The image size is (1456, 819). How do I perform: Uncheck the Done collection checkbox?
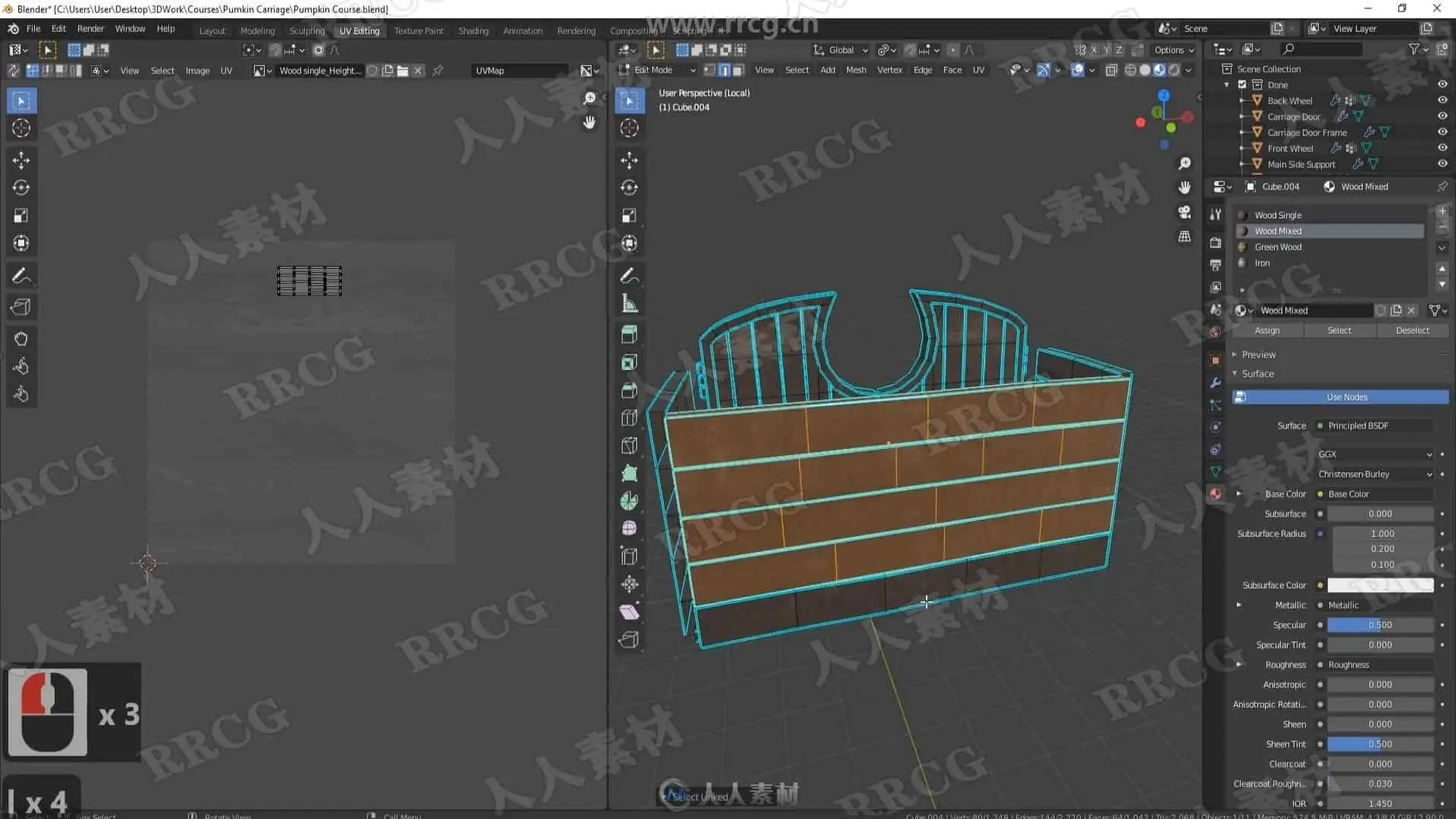tap(1242, 85)
